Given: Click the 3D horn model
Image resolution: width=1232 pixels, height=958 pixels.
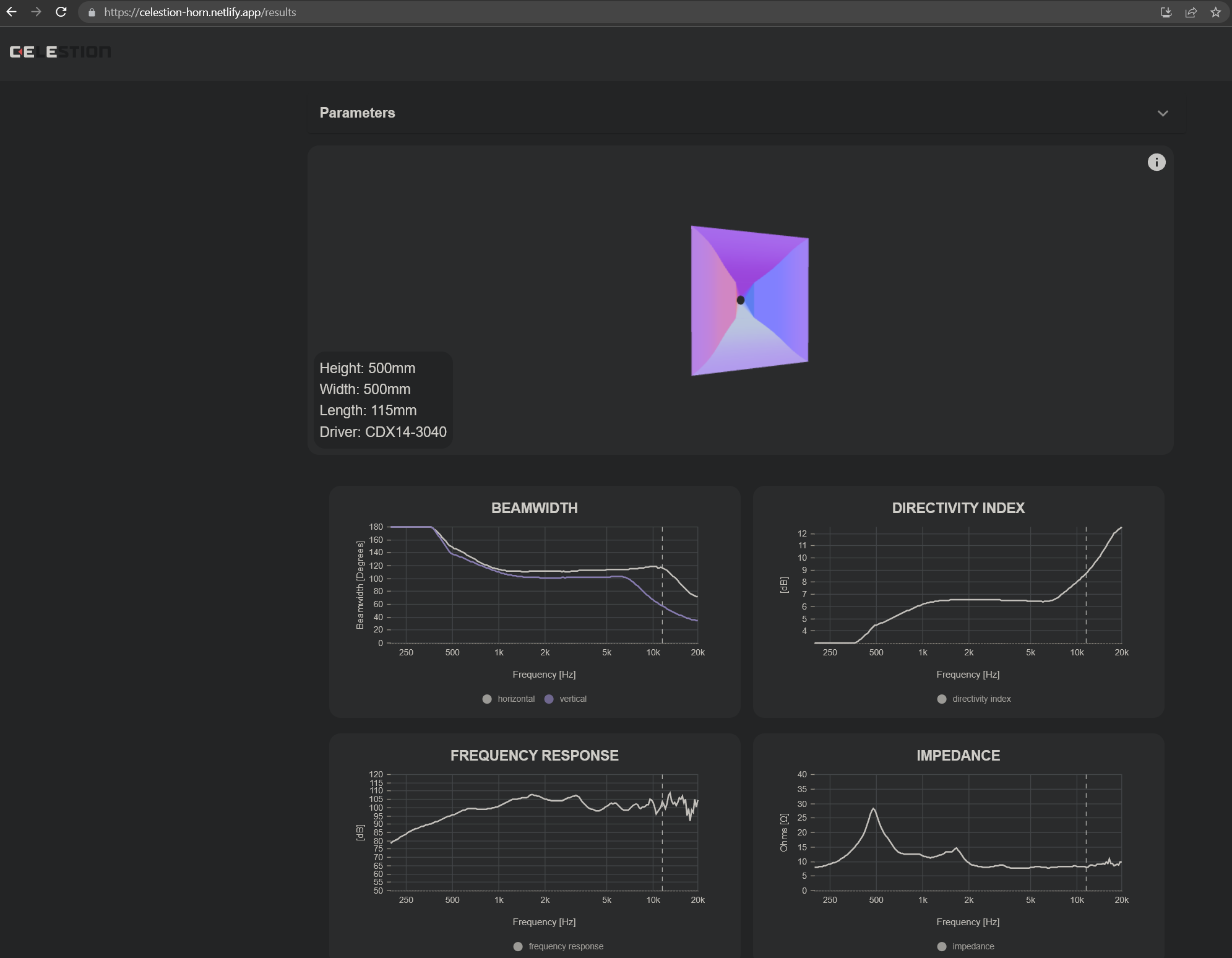Looking at the screenshot, I should click(x=749, y=300).
